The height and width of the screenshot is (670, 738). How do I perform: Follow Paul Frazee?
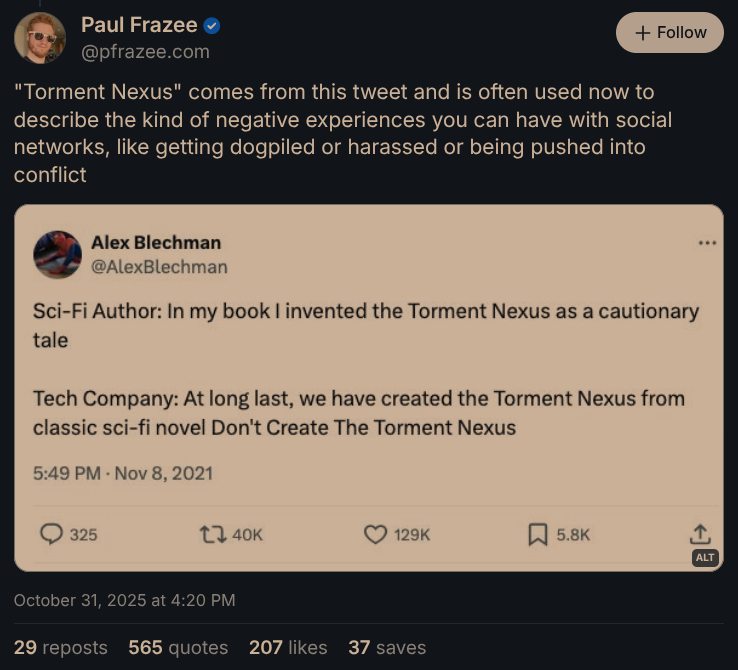tap(670, 33)
